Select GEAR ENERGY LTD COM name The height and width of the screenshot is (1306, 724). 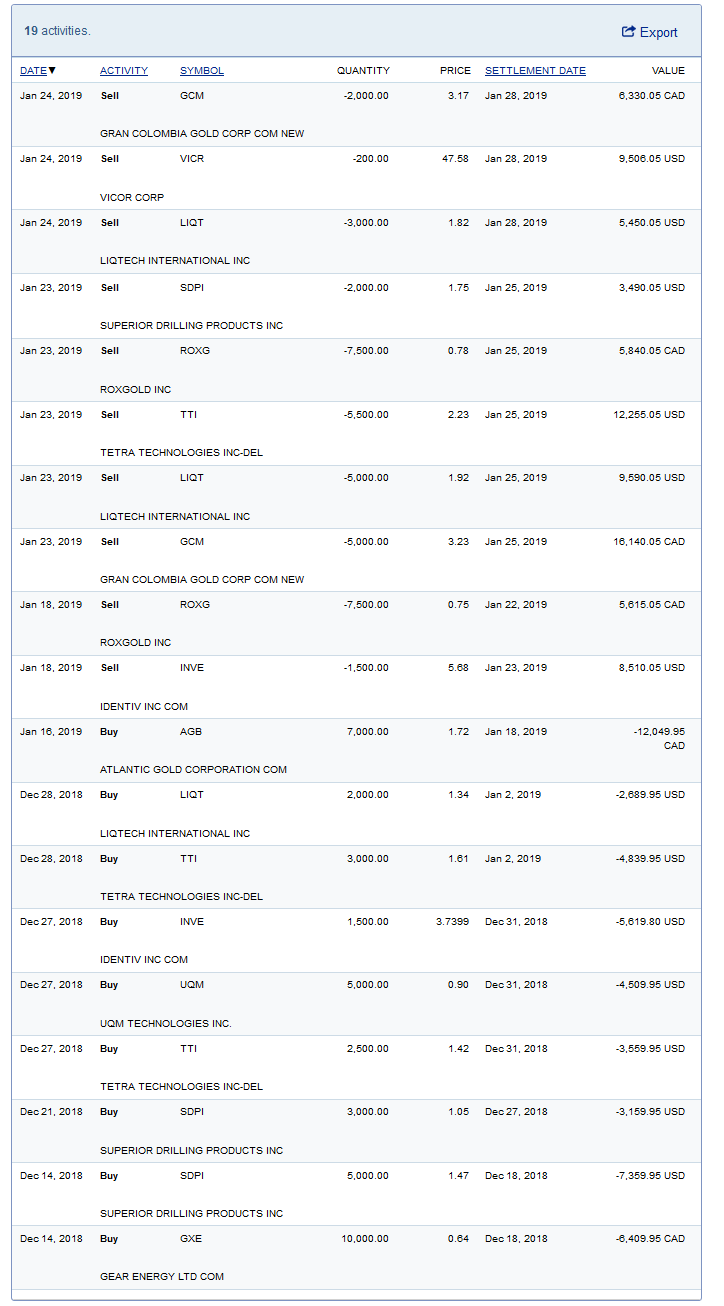coord(162,1277)
